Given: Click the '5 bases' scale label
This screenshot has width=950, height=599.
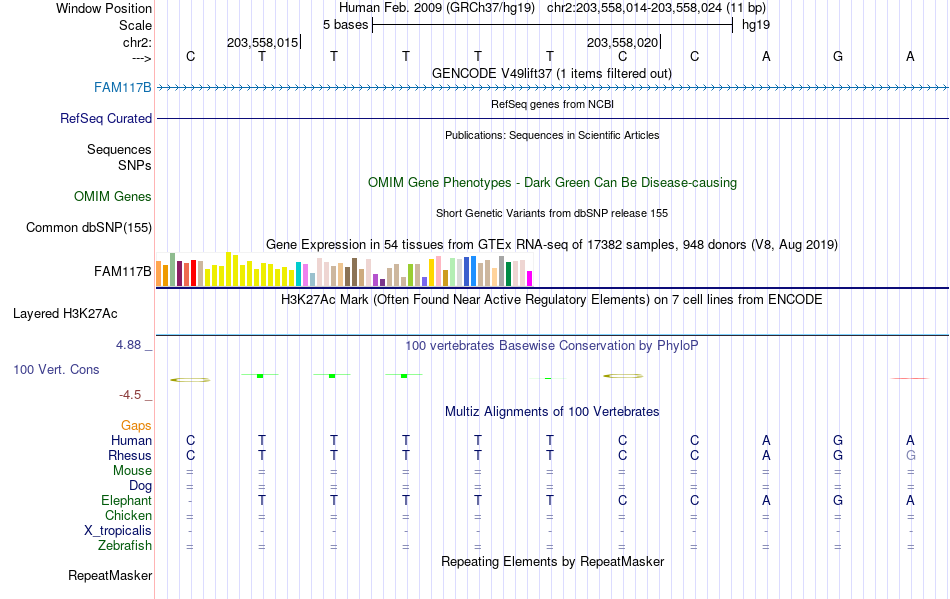Looking at the screenshot, I should (x=345, y=25).
